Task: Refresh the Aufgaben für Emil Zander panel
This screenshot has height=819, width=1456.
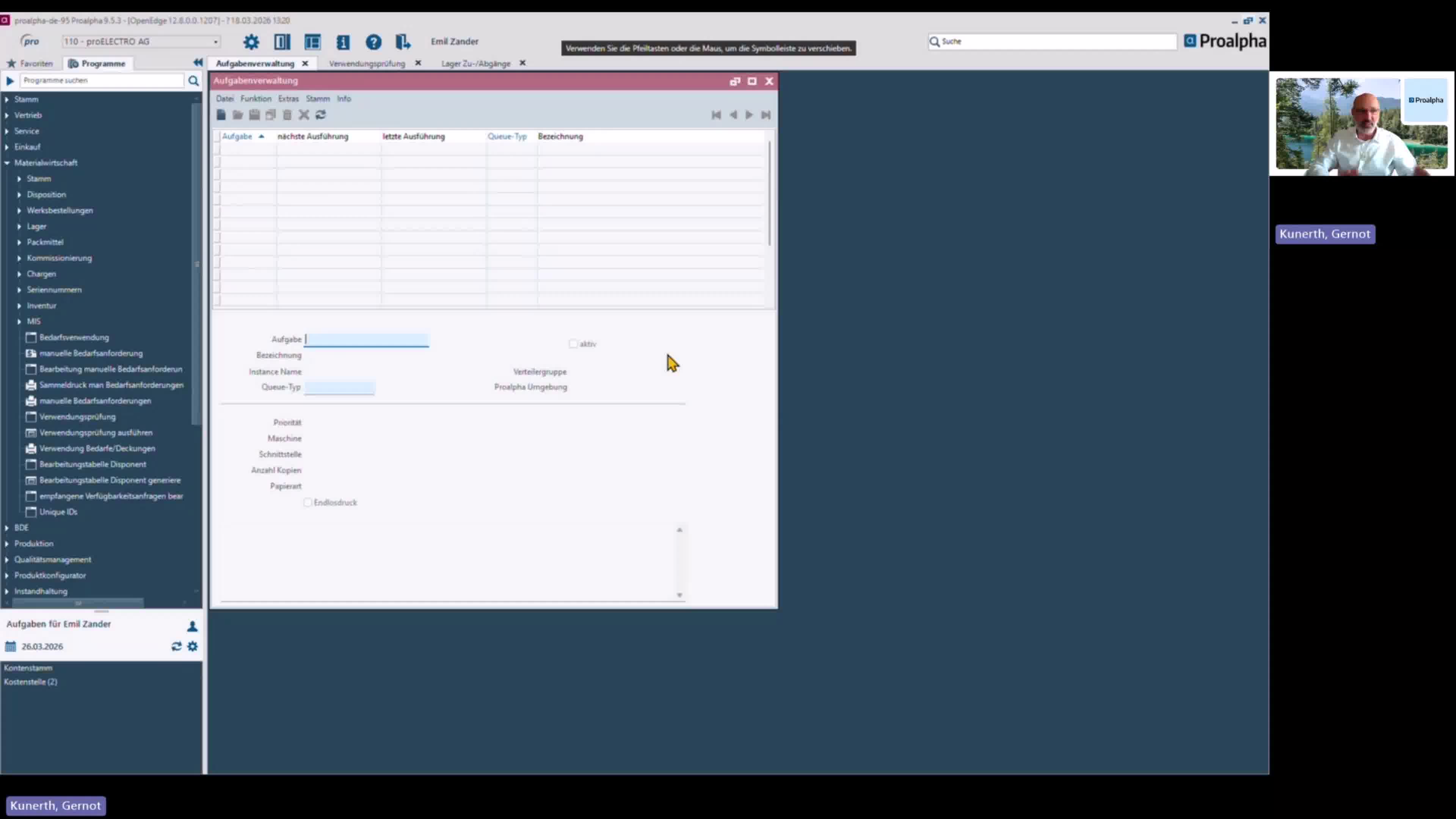Action: click(x=176, y=646)
